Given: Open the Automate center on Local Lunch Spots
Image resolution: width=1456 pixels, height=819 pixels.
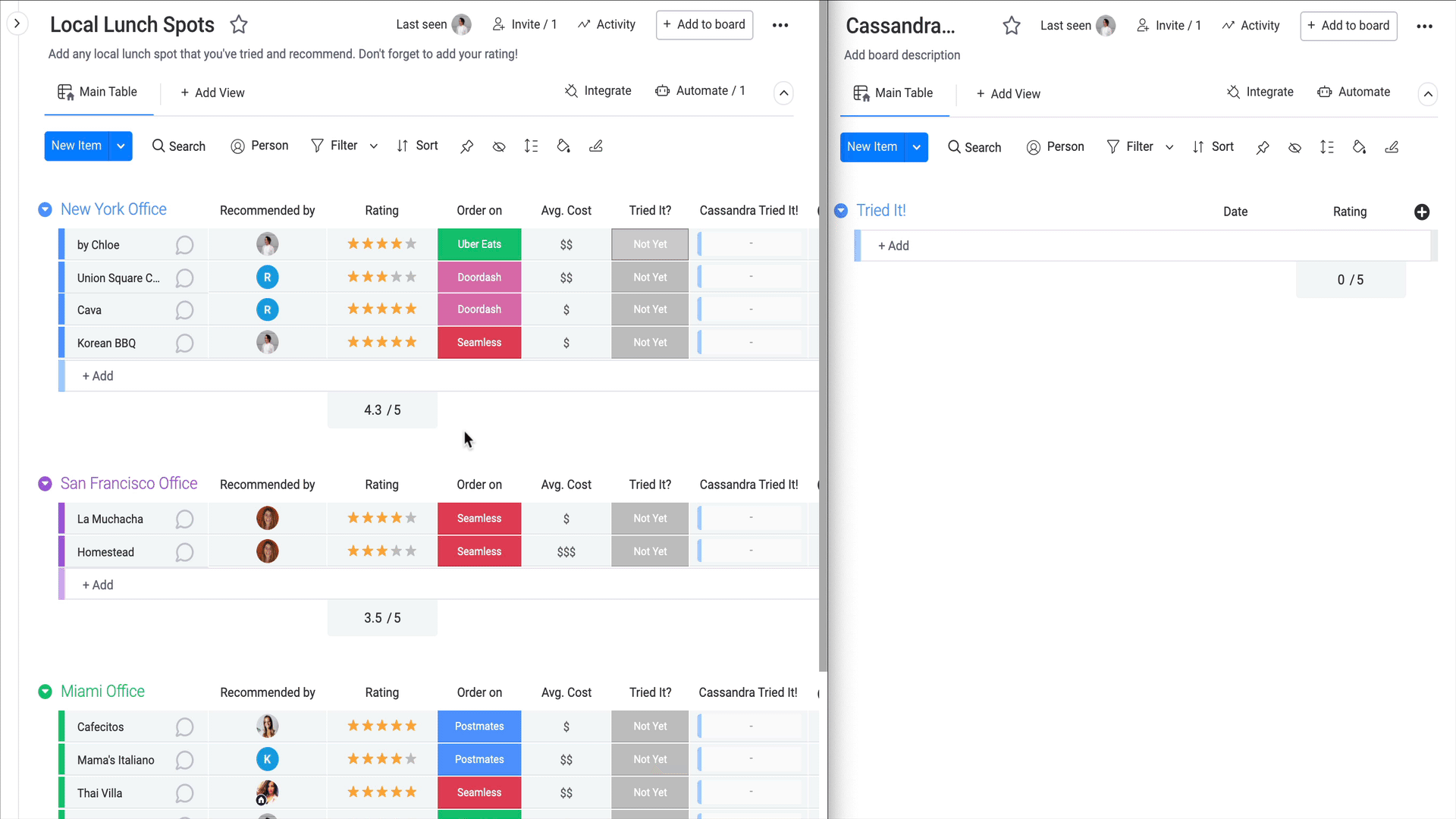Looking at the screenshot, I should 700,90.
